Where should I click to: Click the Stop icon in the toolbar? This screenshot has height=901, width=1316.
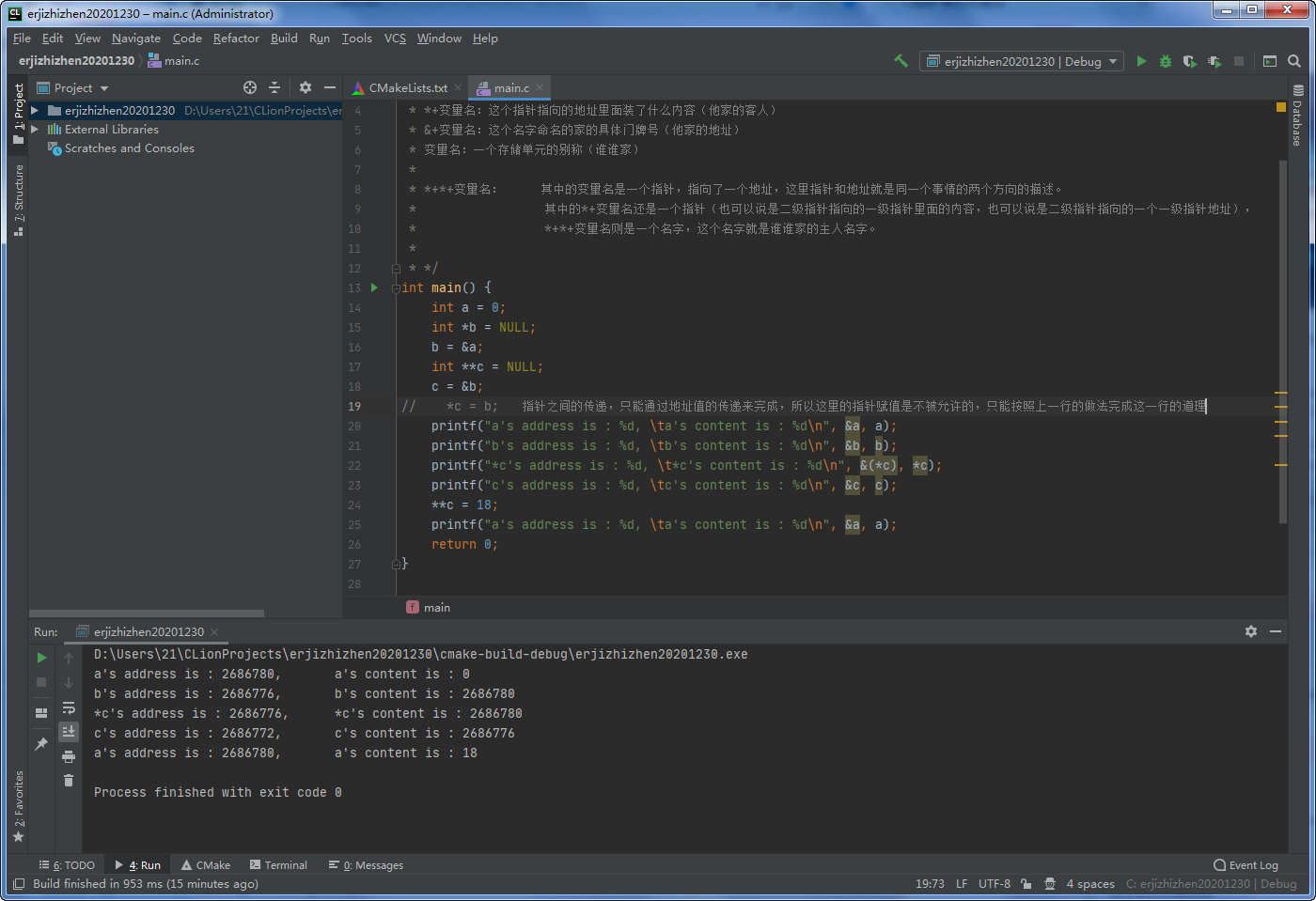point(1239,61)
